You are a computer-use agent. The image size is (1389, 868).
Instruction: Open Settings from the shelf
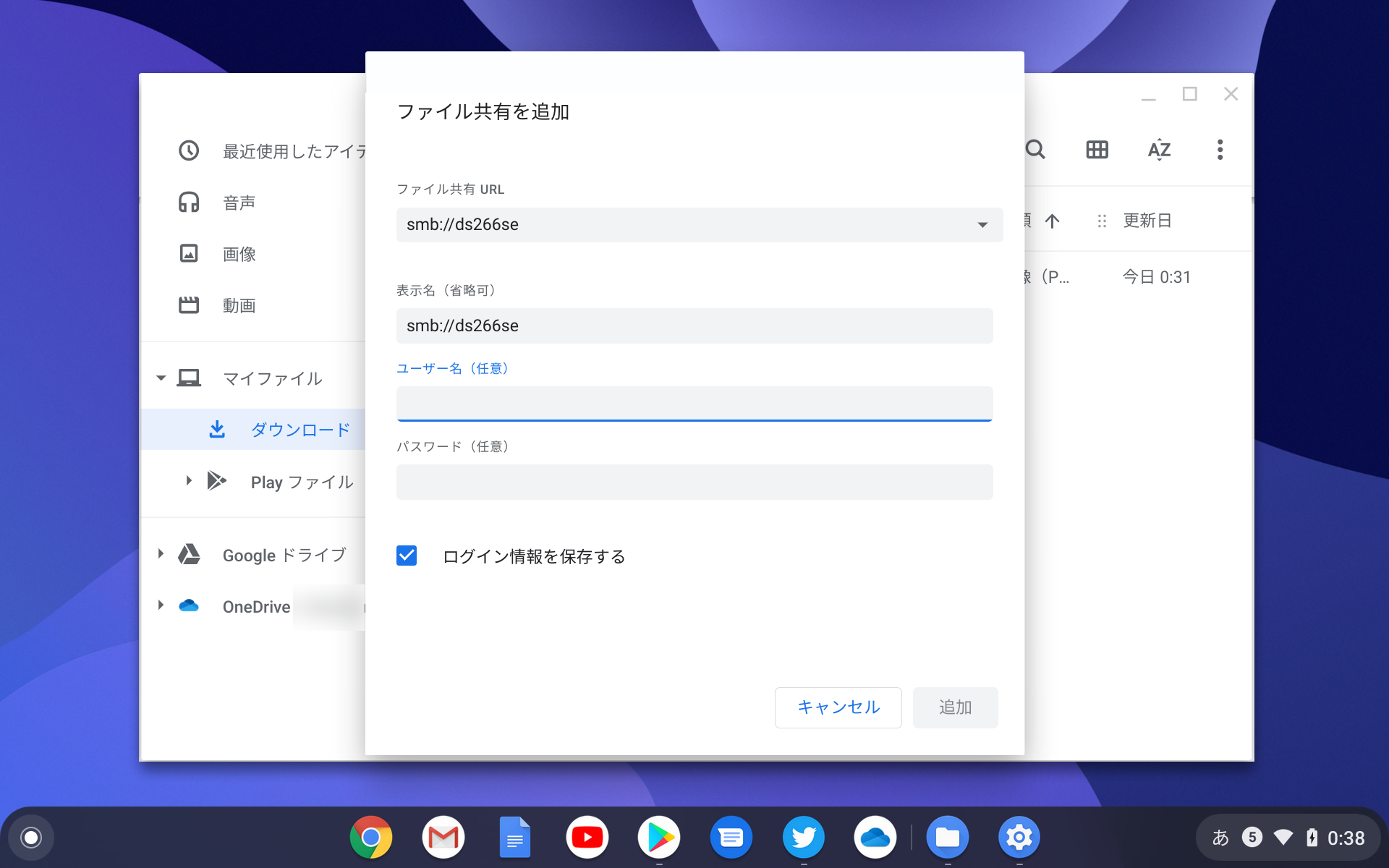click(1019, 837)
